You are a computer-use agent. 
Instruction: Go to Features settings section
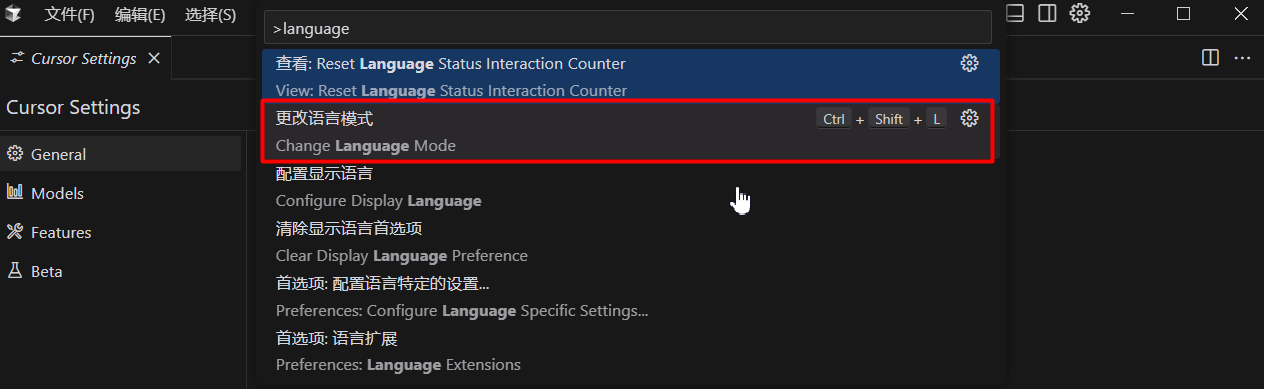121,232
